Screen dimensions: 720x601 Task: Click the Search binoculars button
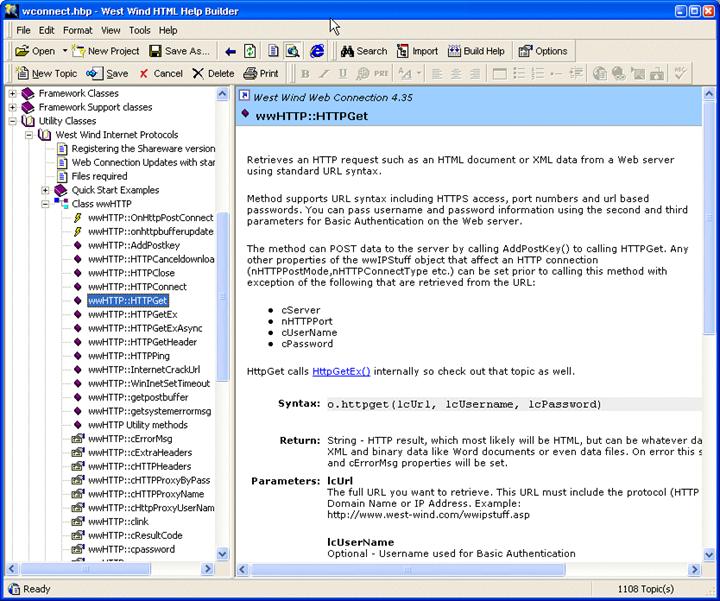click(x=364, y=51)
